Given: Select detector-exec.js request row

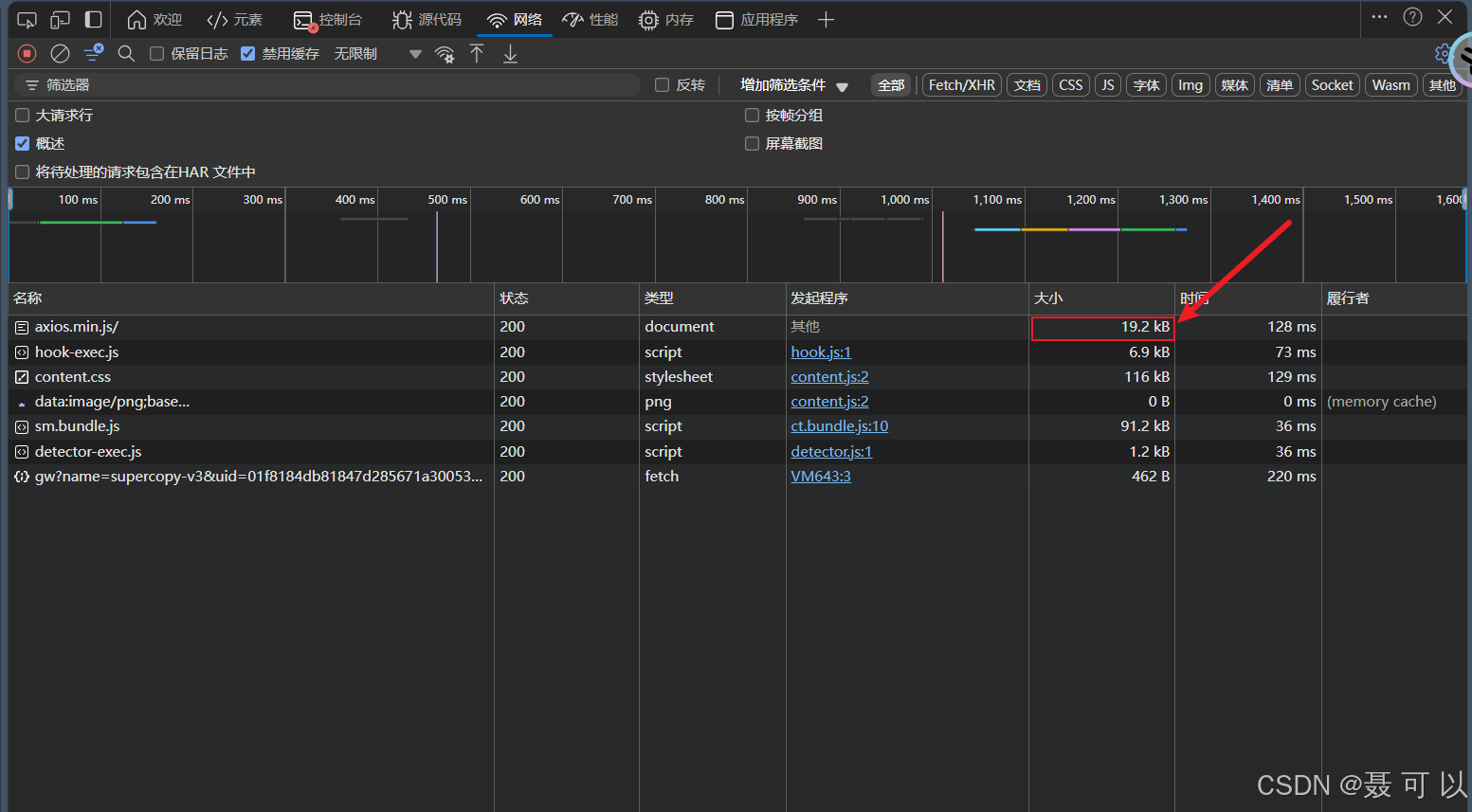Looking at the screenshot, I should click(x=737, y=452).
